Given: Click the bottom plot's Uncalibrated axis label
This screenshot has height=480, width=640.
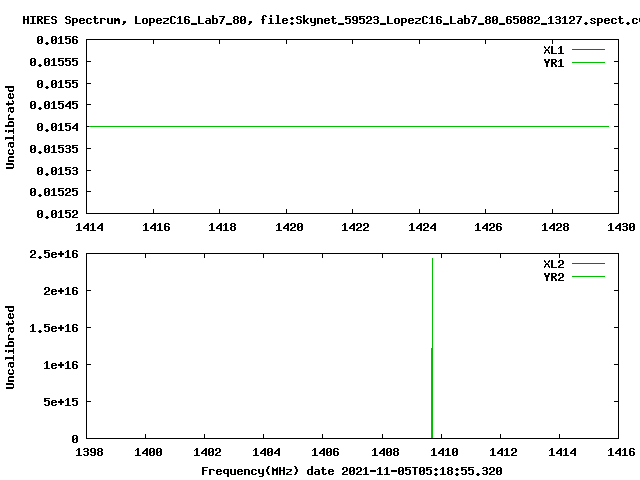Looking at the screenshot, I should (10, 347).
